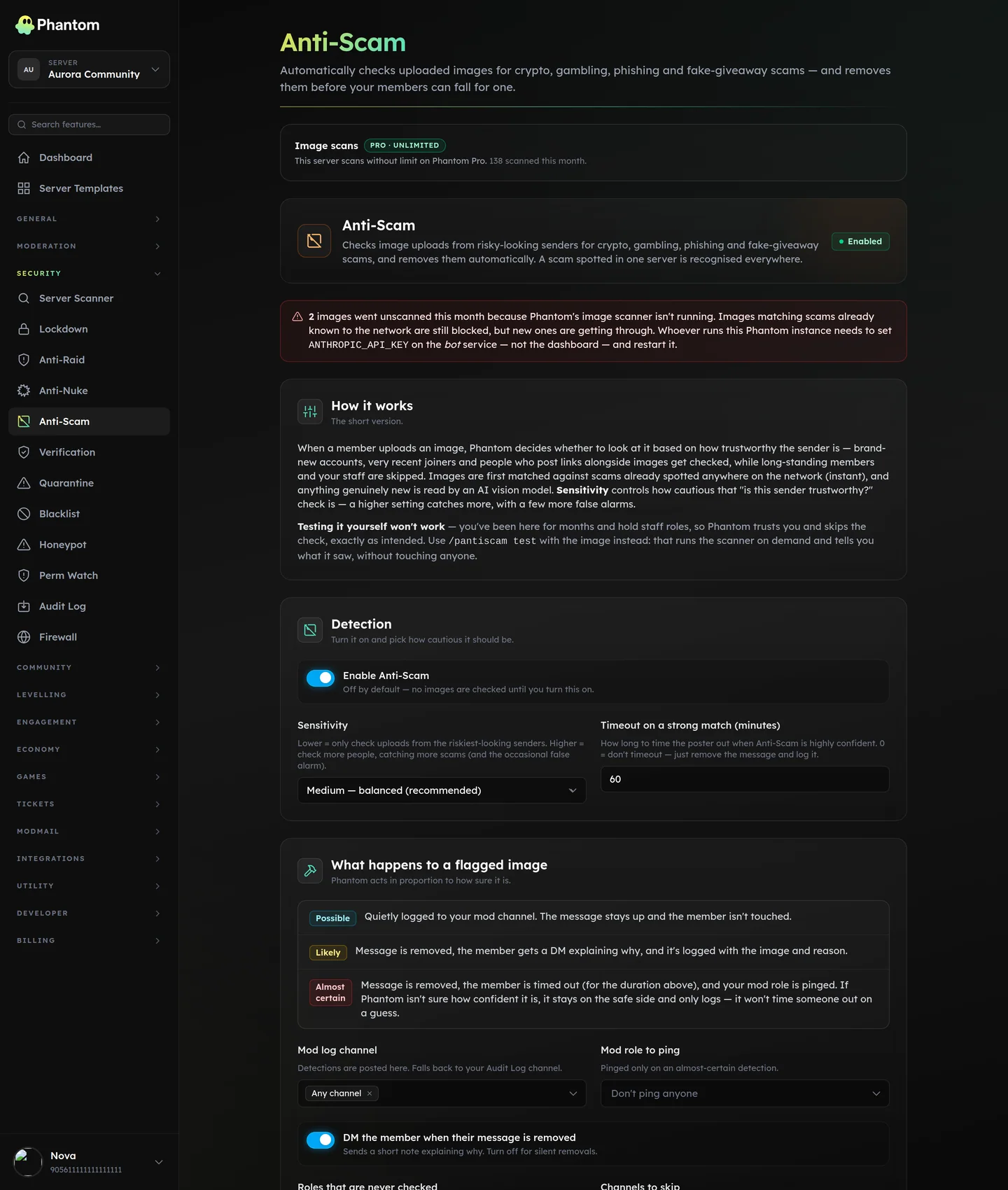Viewport: 1008px width, 1190px height.
Task: Expand the Moderation section
Action: click(x=89, y=246)
